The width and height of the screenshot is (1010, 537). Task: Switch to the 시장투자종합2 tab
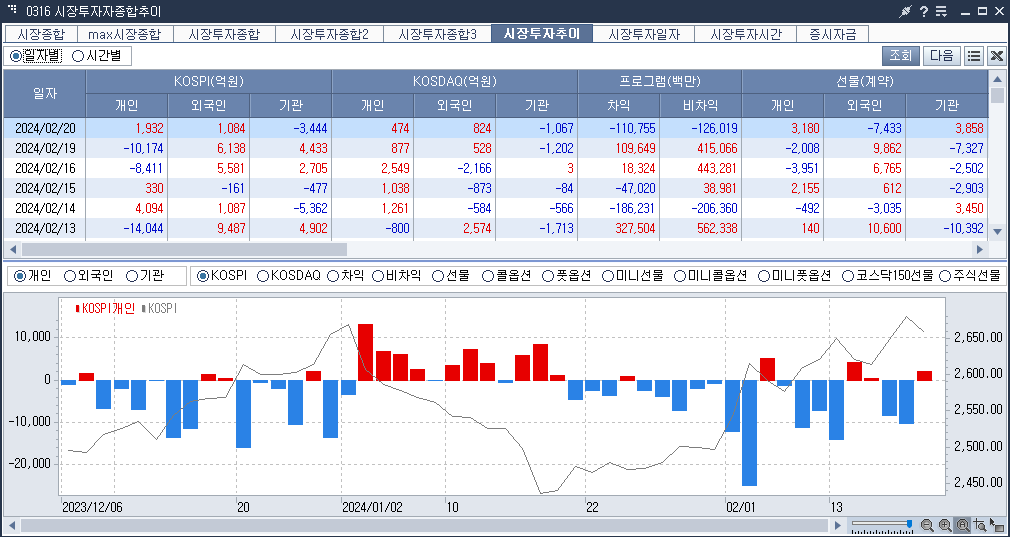point(329,34)
